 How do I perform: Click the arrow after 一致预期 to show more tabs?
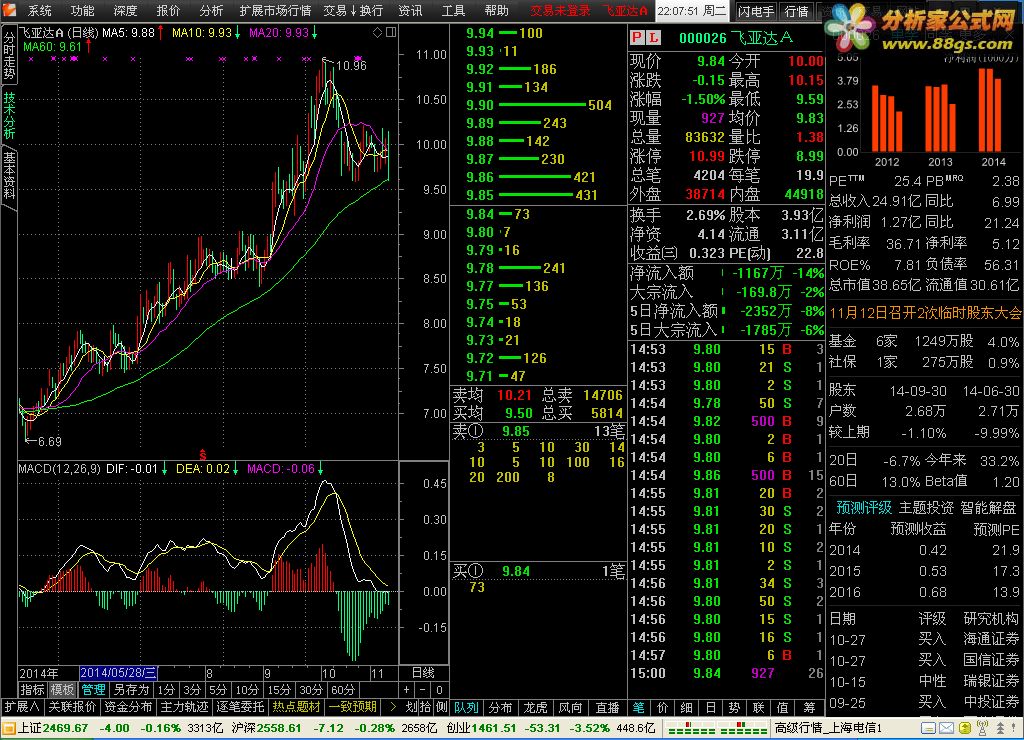(392, 707)
